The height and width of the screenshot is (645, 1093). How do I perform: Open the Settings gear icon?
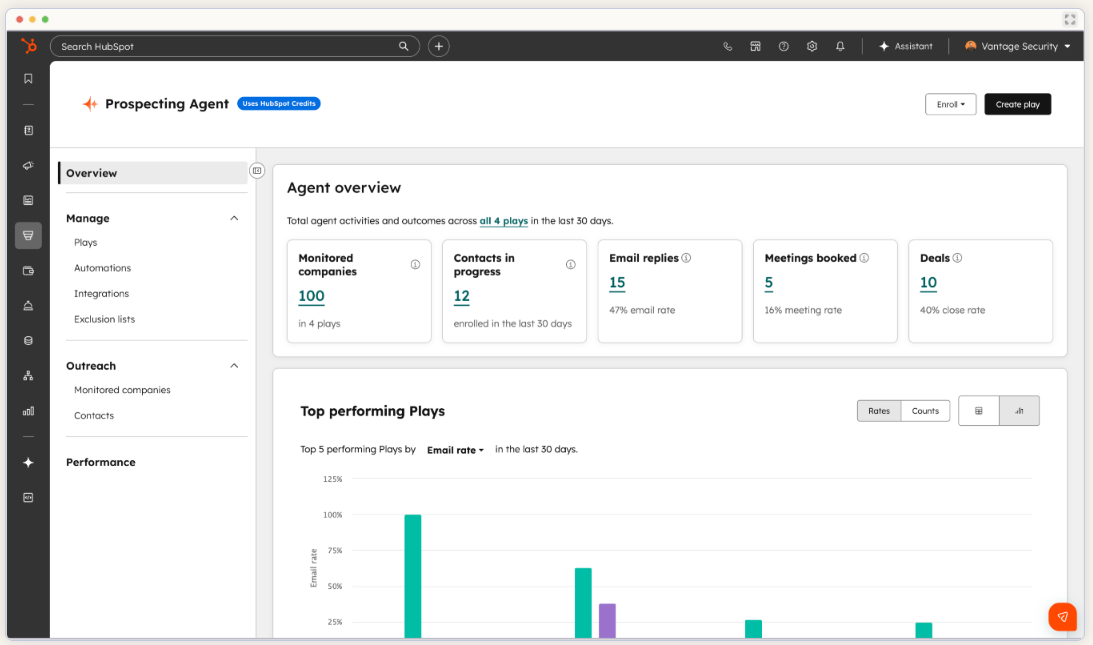click(x=812, y=46)
